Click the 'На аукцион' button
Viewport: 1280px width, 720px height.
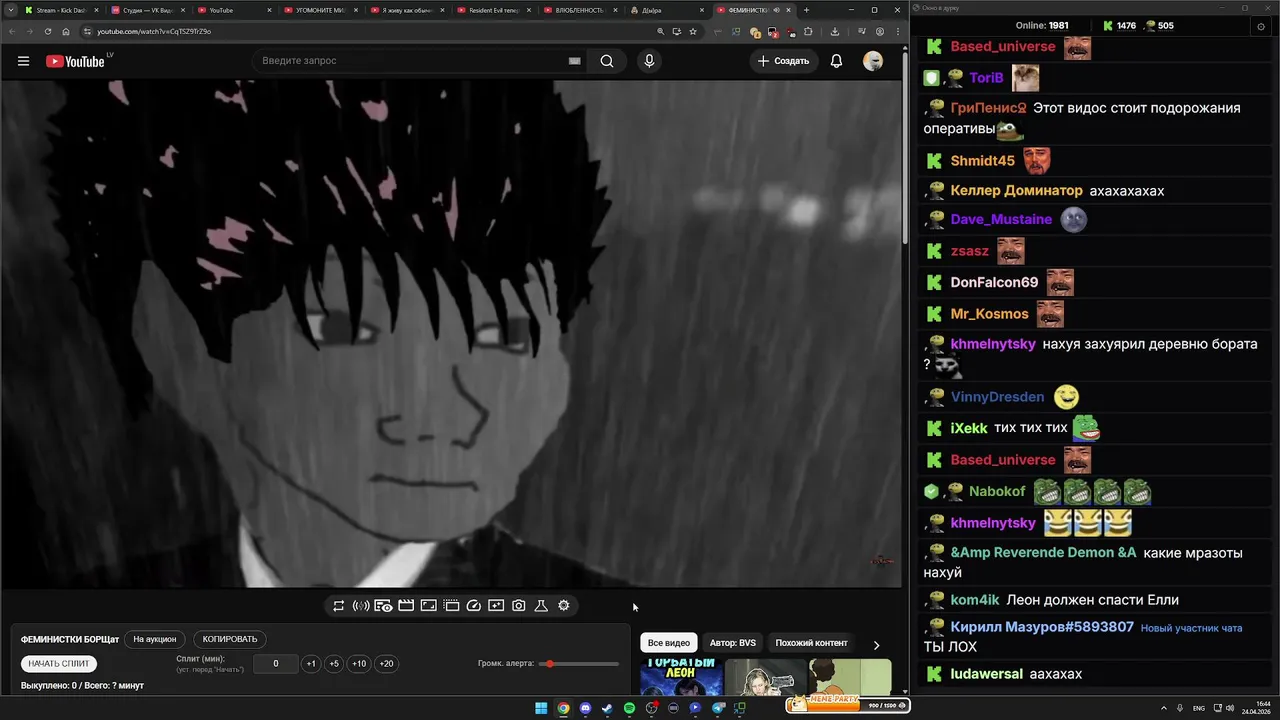155,639
